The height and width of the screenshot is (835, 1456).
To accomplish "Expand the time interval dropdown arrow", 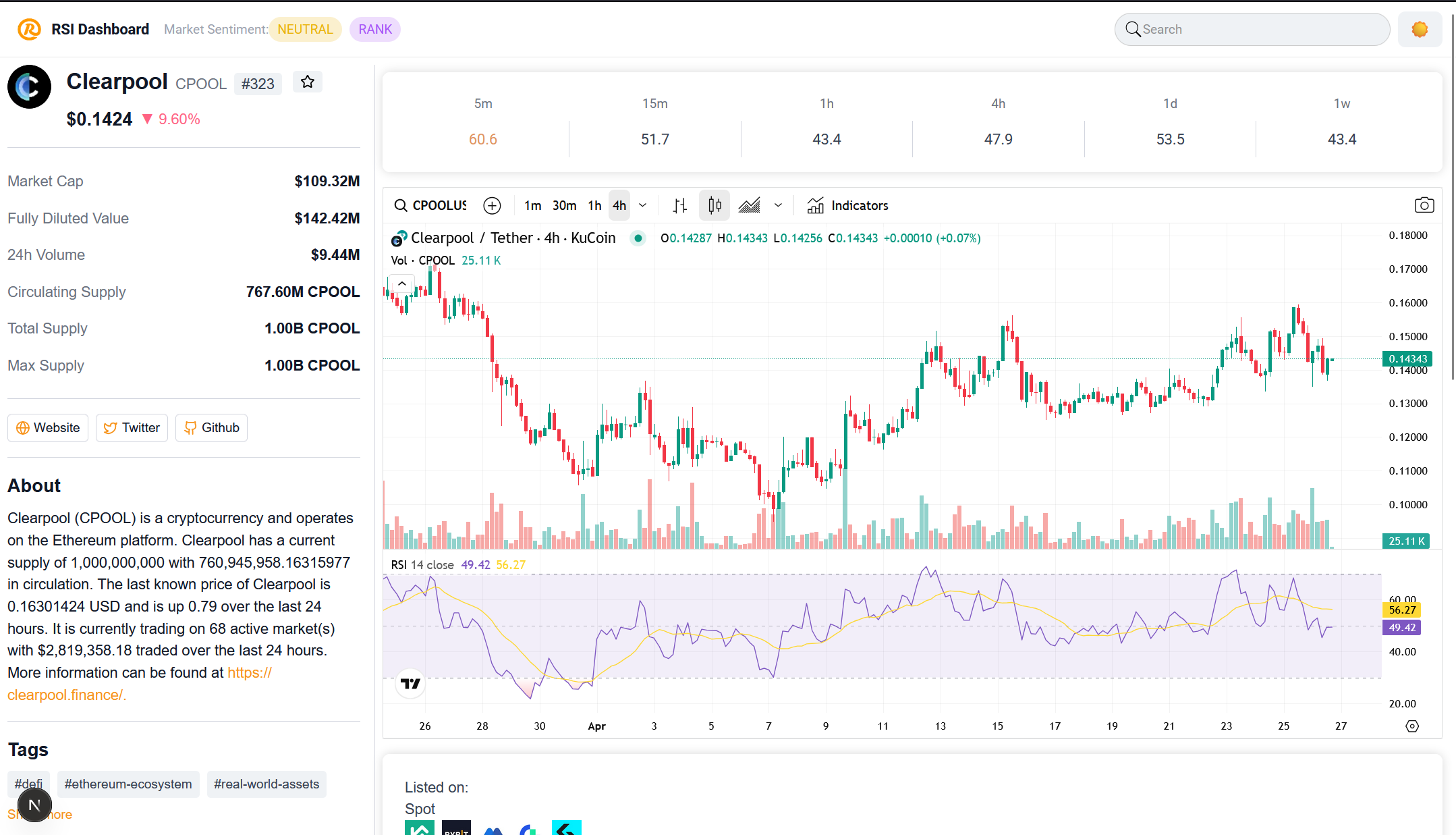I will tap(643, 205).
